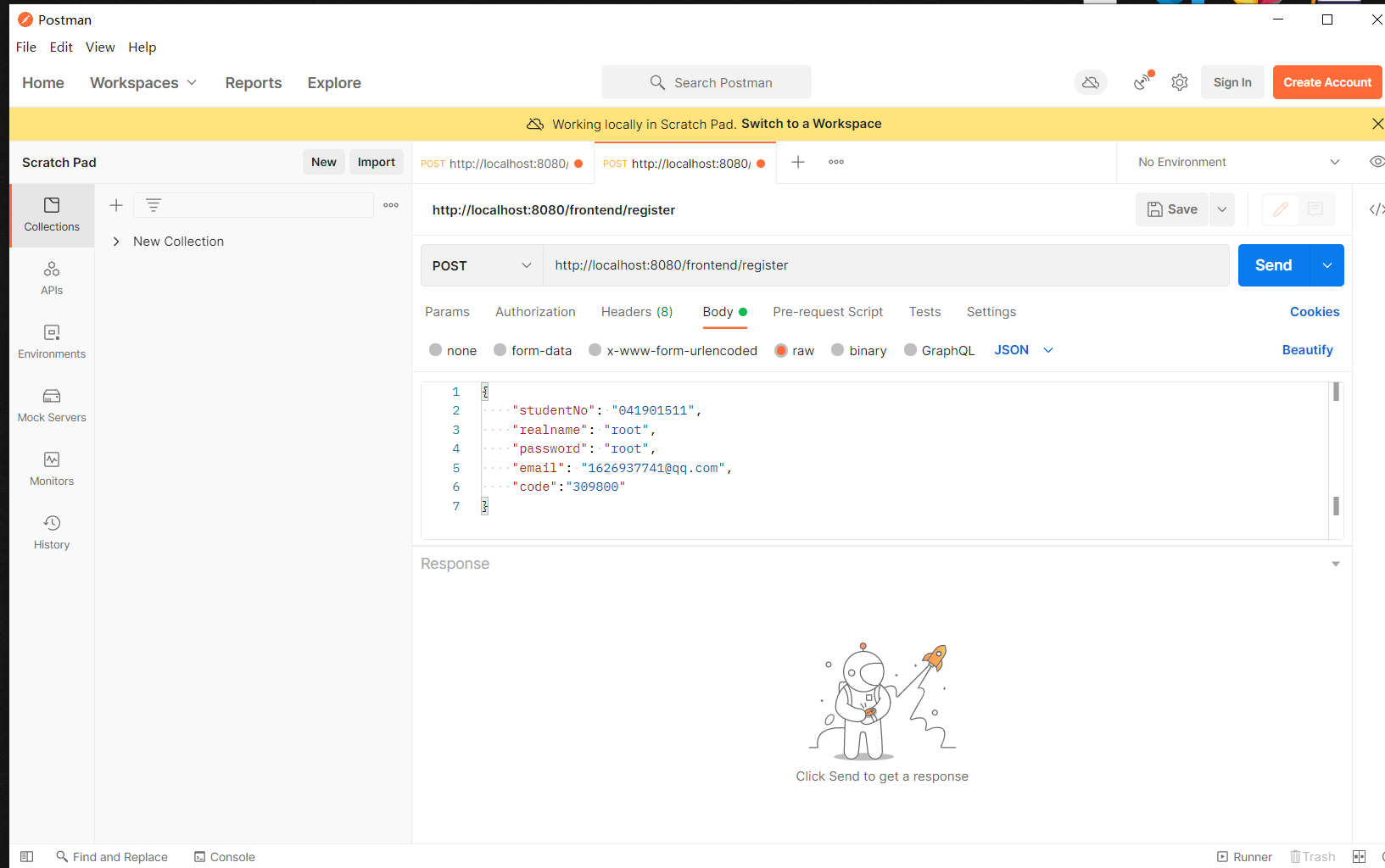Open the APIs sidebar panel
This screenshot has width=1385, height=868.
click(52, 279)
